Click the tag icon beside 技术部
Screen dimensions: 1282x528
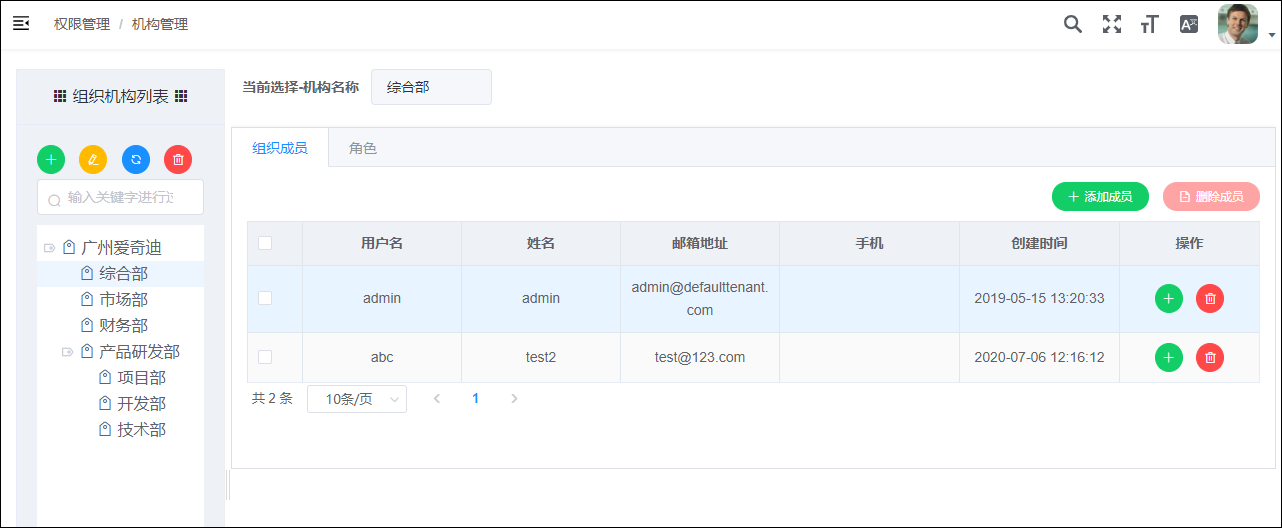click(x=104, y=429)
